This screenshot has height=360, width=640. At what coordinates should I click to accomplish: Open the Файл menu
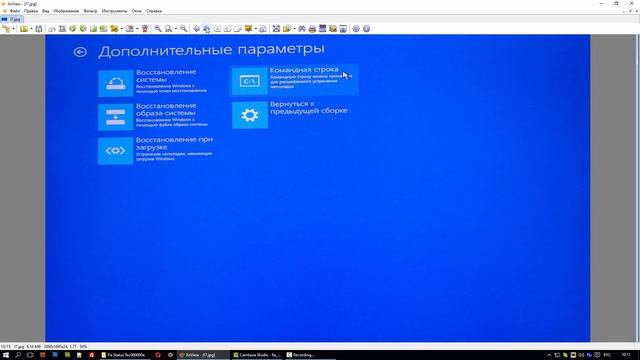coord(15,11)
